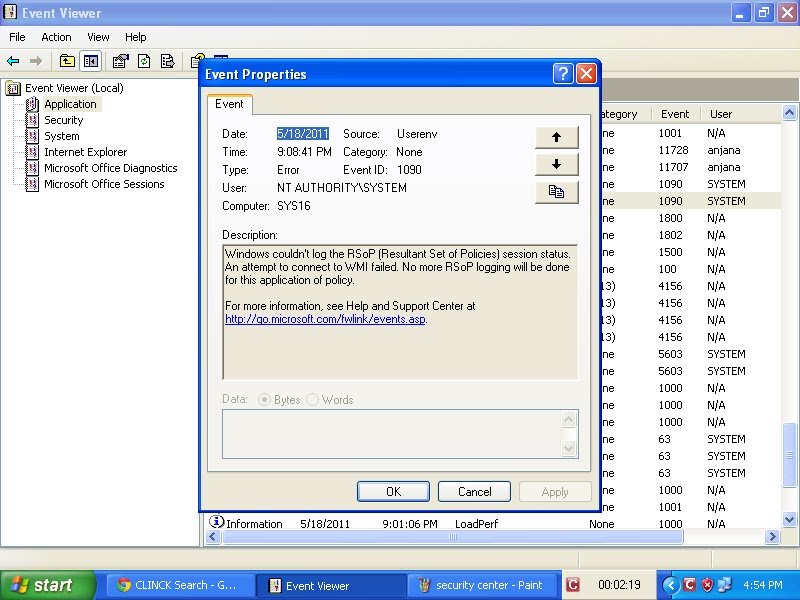Open the View menu
Screen dimensions: 800x600
(x=98, y=37)
